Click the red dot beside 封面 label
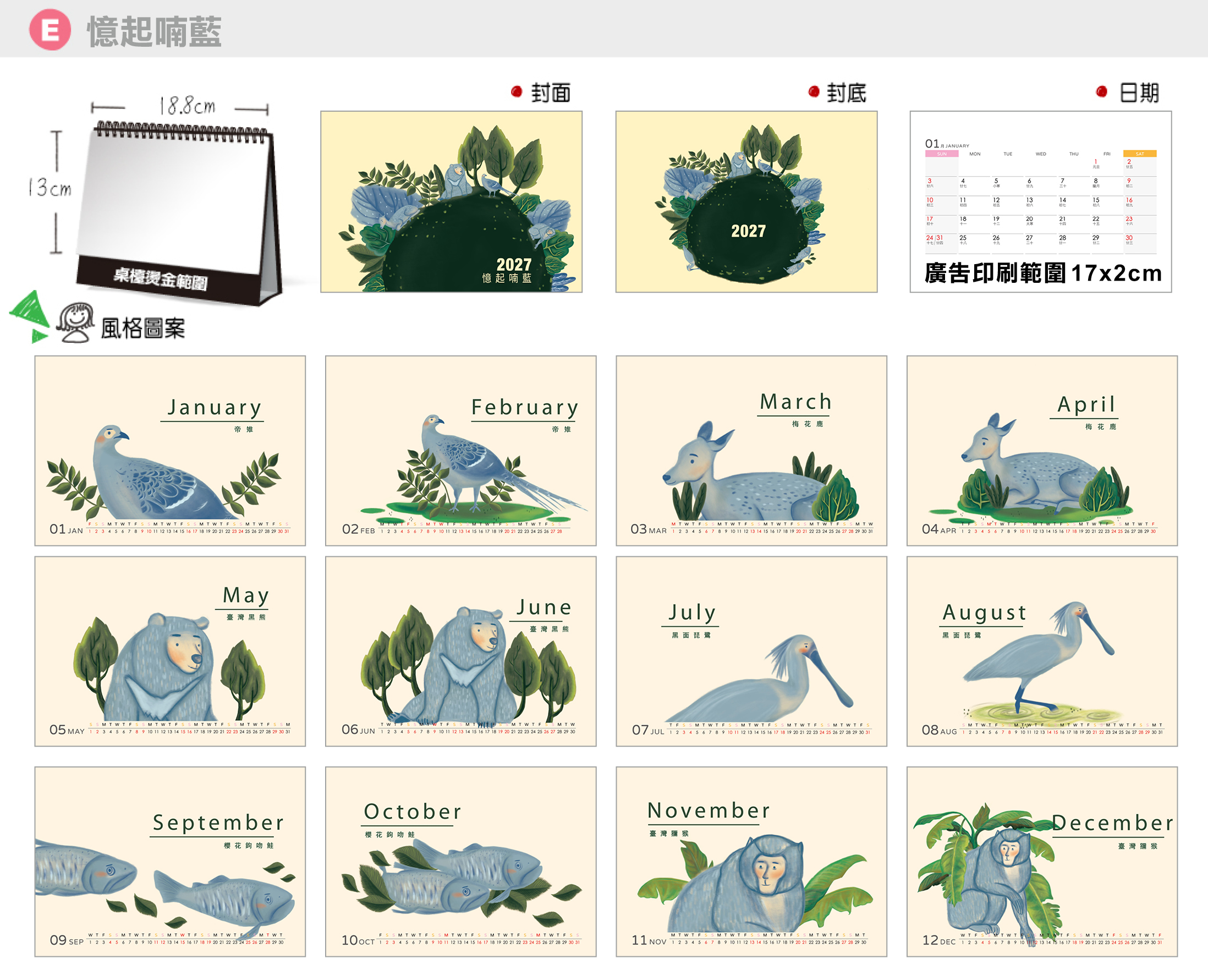The height and width of the screenshot is (980, 1208). [517, 91]
